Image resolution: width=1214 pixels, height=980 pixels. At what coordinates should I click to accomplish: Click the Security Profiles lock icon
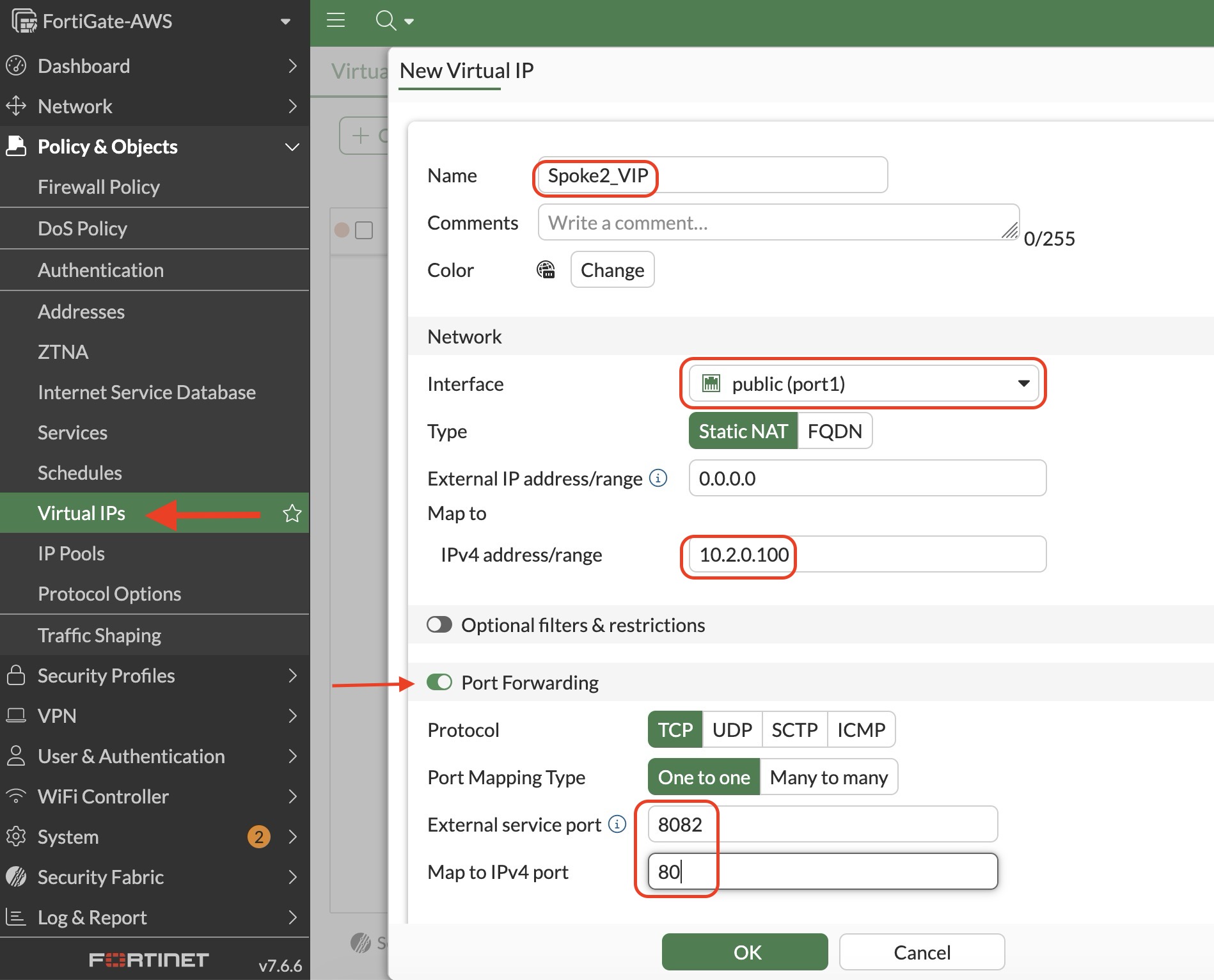pyautogui.click(x=16, y=675)
